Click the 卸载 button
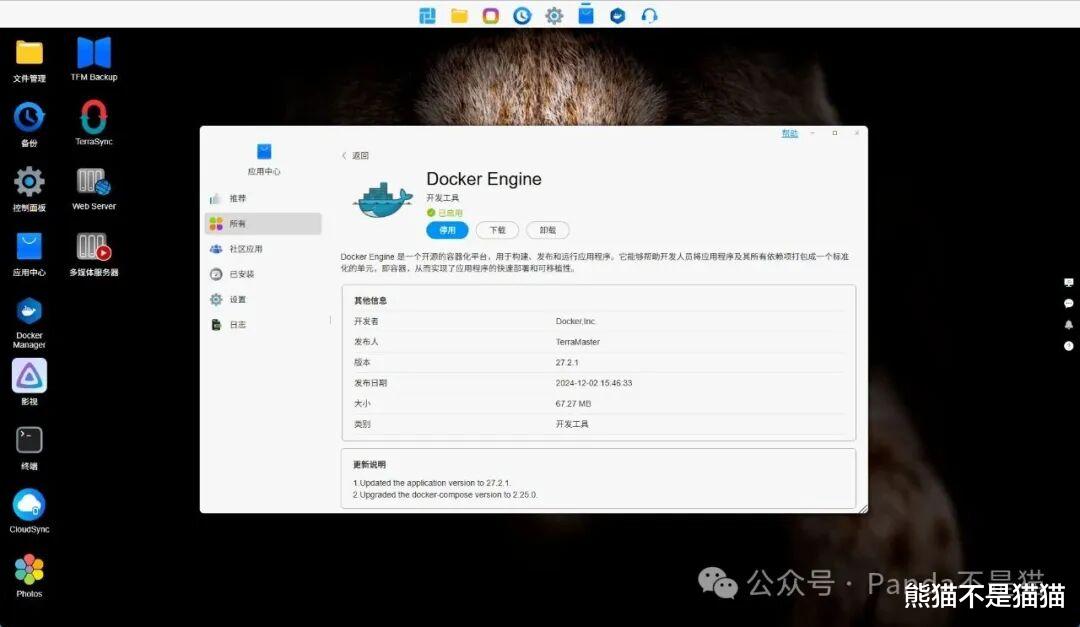 coord(548,230)
